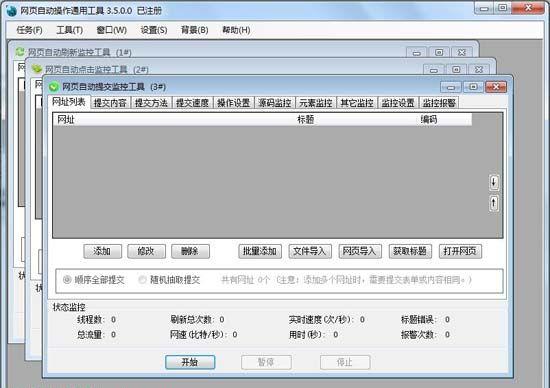This screenshot has width=550, height=388.
Task: Sort by the 网址 column header
Action: [x=174, y=120]
